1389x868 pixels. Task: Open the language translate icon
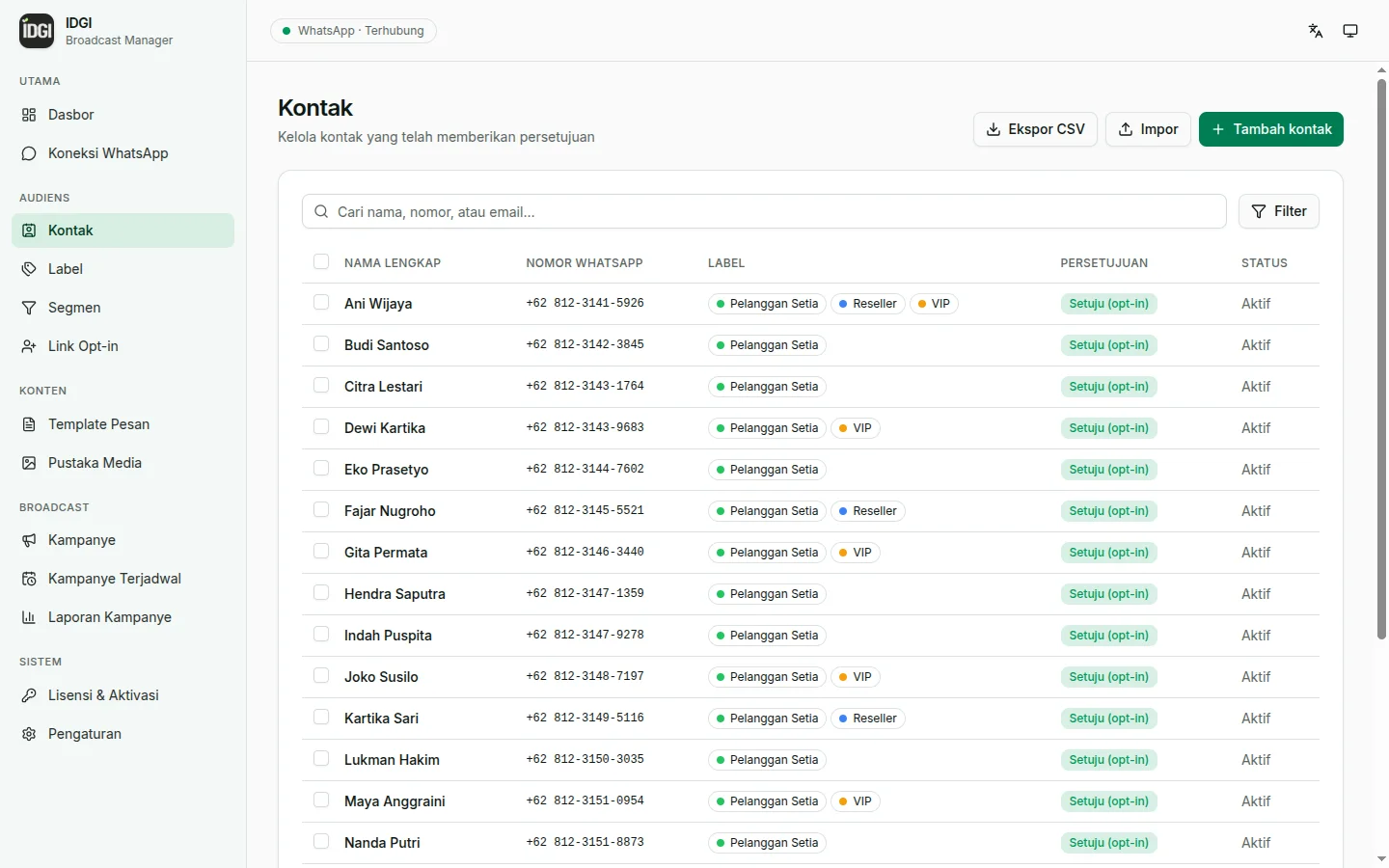(1316, 31)
